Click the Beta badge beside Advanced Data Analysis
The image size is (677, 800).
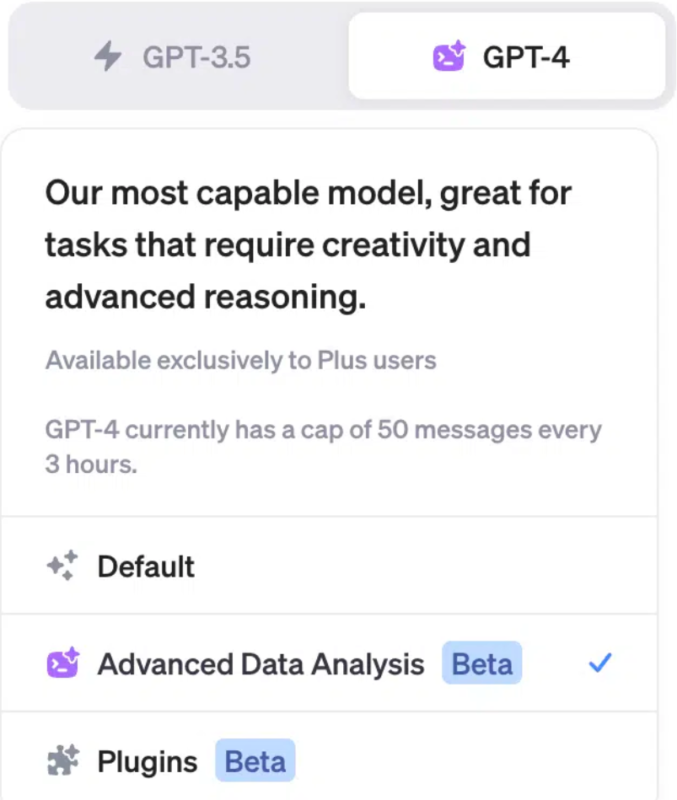(481, 663)
